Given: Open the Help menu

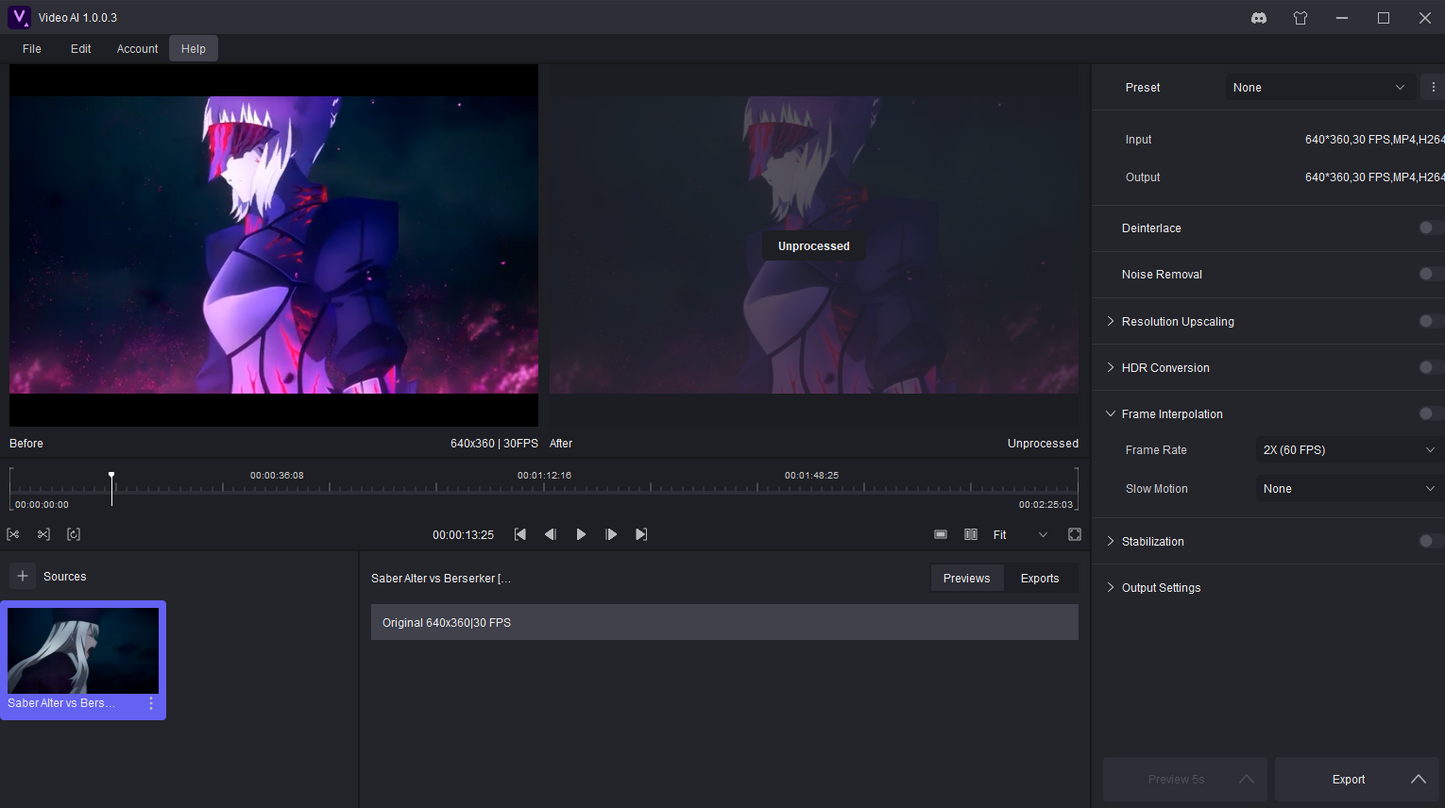Looking at the screenshot, I should coord(193,49).
